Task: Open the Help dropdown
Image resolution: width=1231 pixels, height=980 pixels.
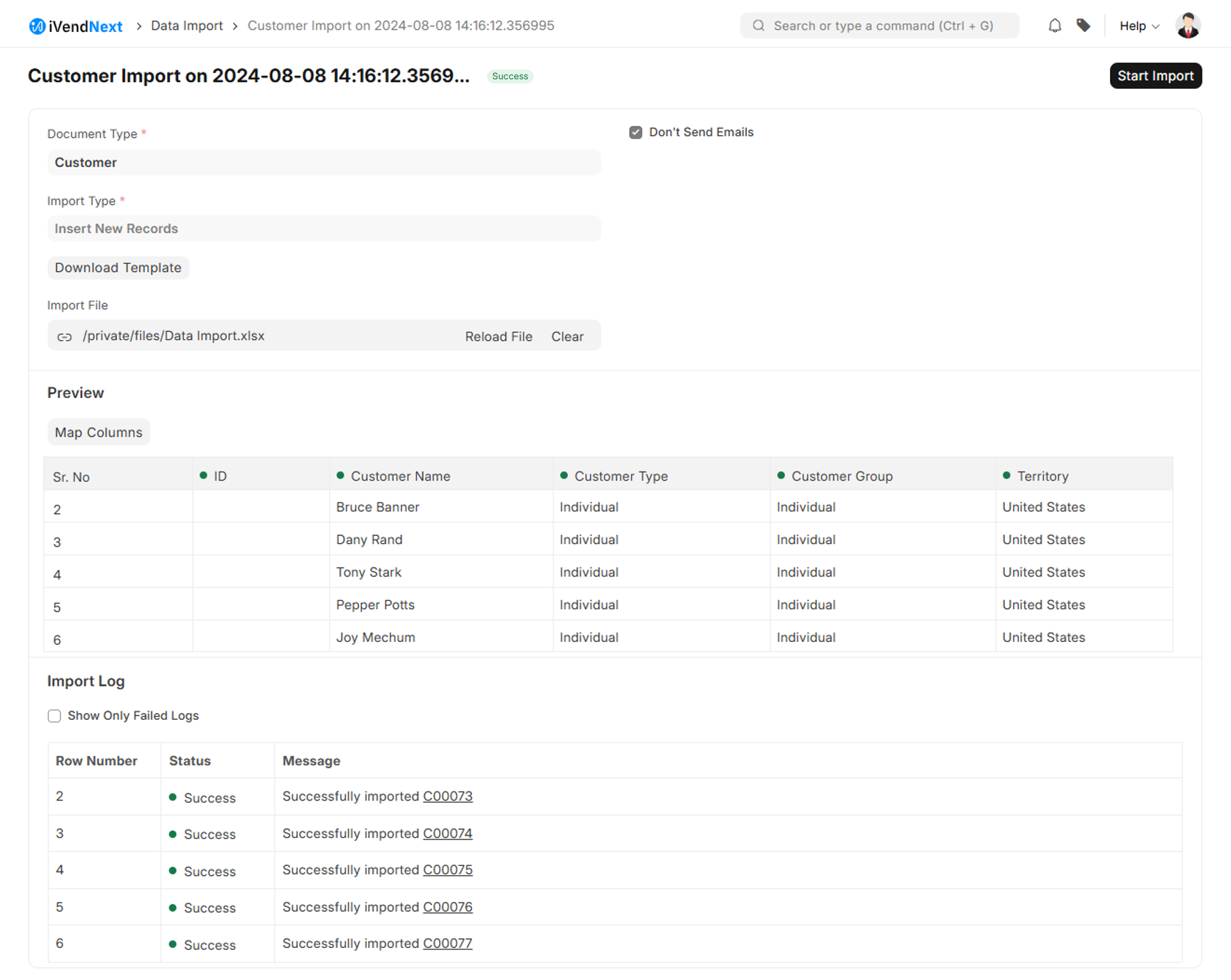Action: click(1138, 26)
